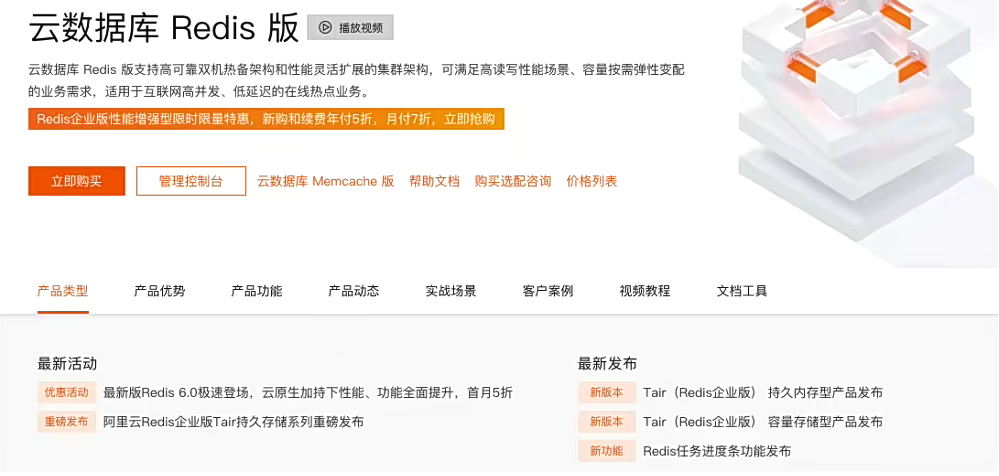Open the 实战场景 tab

click(451, 291)
